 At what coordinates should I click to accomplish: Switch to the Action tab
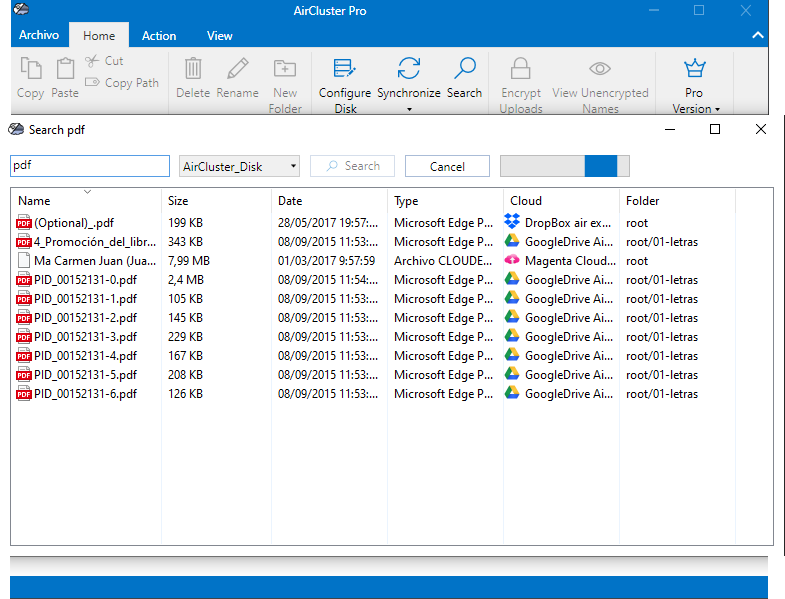pyautogui.click(x=159, y=36)
